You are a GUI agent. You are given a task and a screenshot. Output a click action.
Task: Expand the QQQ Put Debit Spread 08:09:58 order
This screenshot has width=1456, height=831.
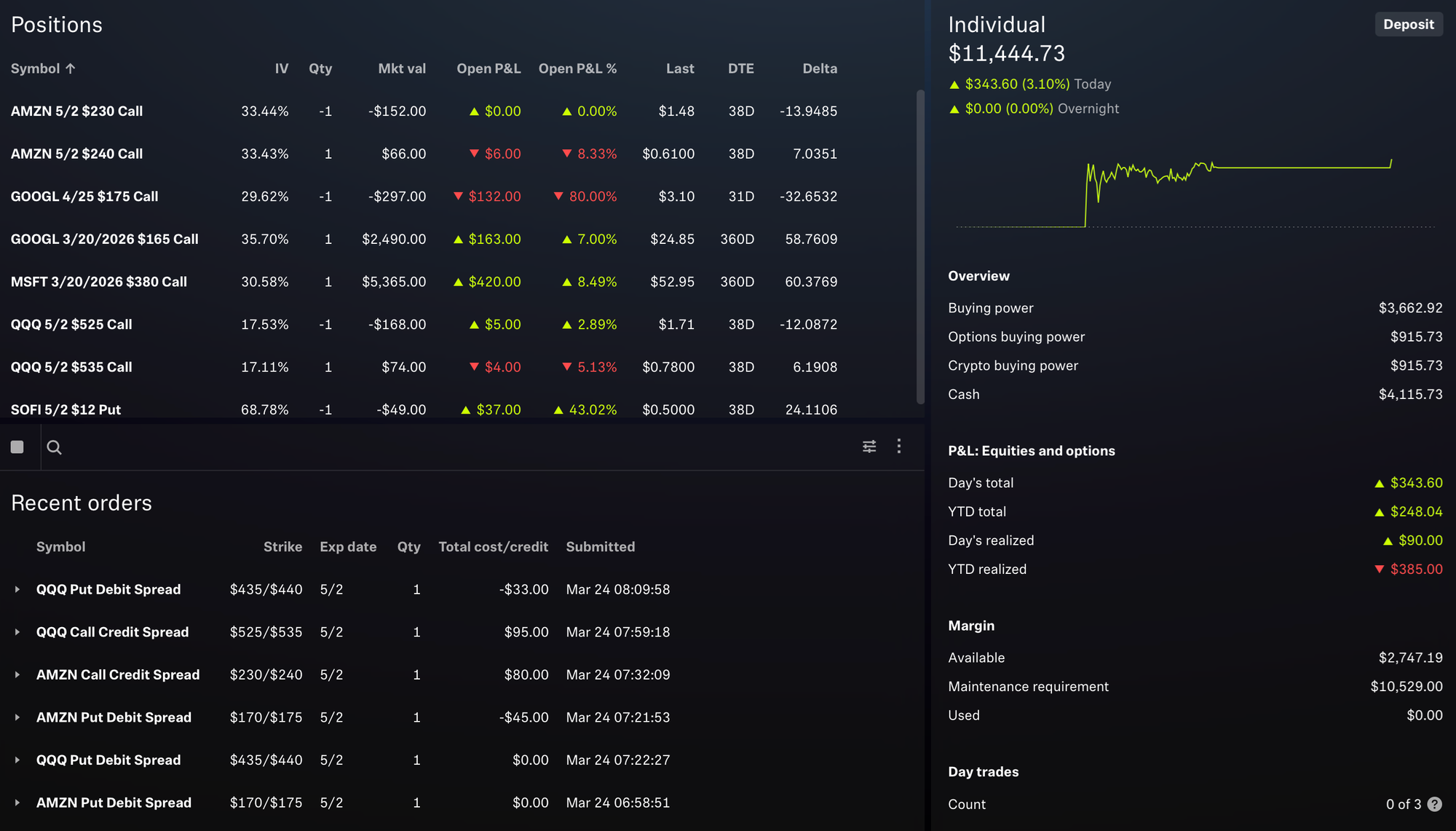coord(17,589)
